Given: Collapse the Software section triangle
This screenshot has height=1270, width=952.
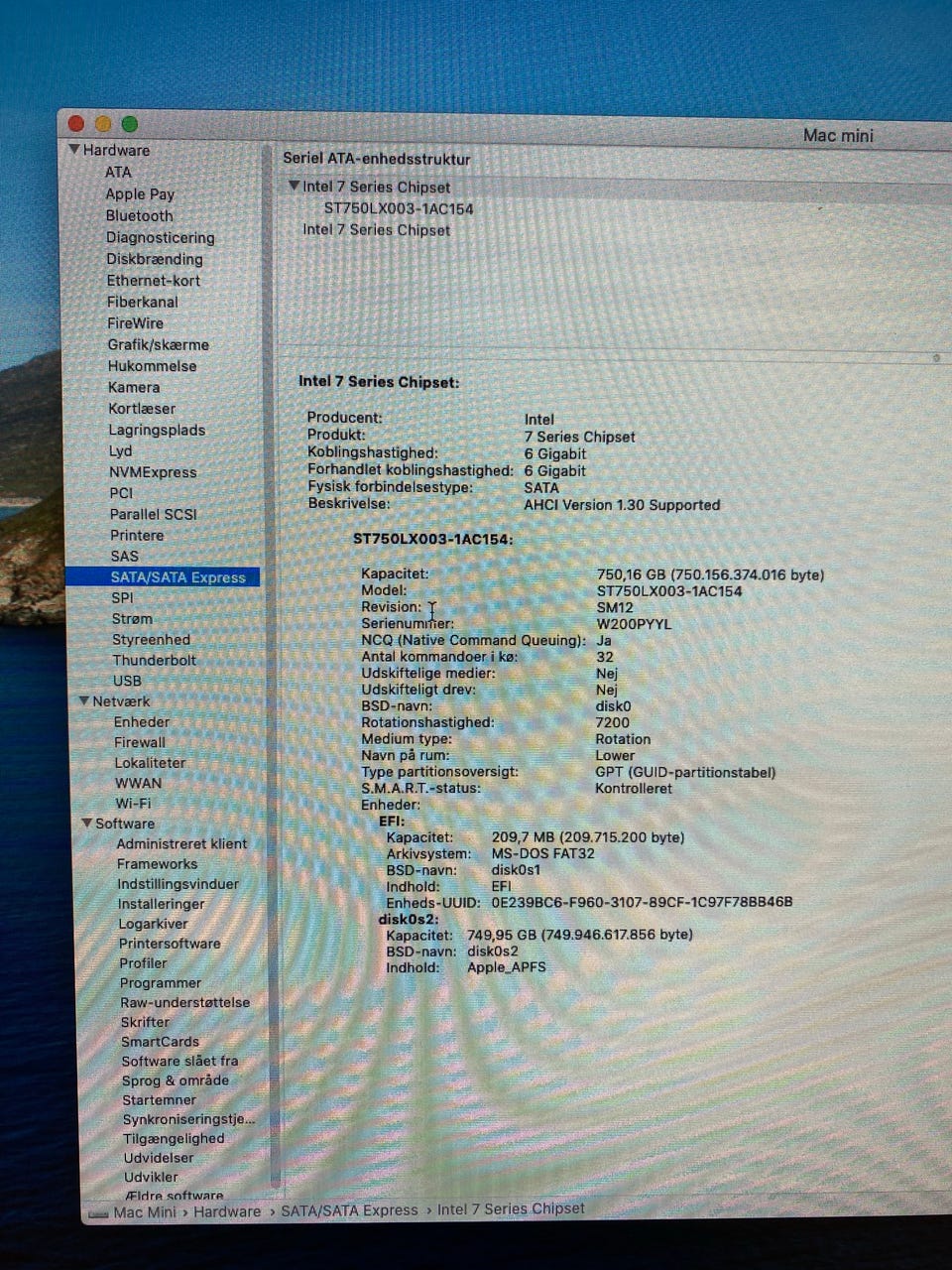Looking at the screenshot, I should tap(87, 824).
